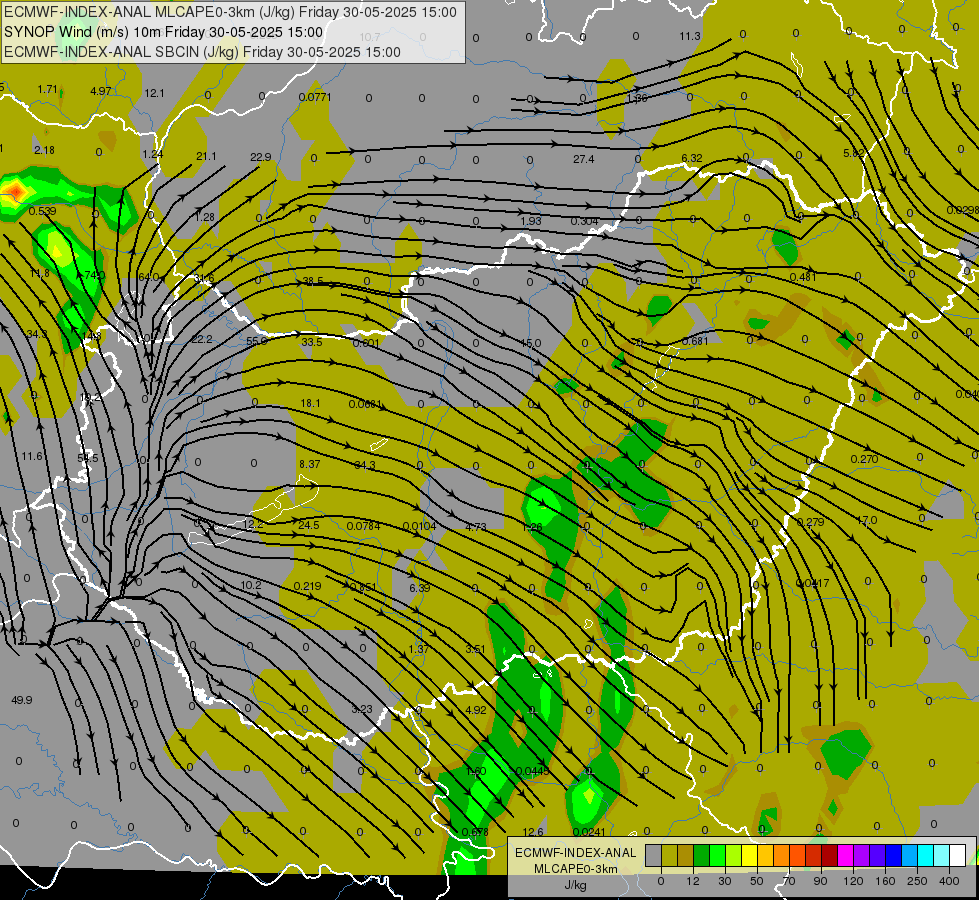Click the map value 0.0771
Viewport: 979px width, 900px height.
[x=315, y=97]
